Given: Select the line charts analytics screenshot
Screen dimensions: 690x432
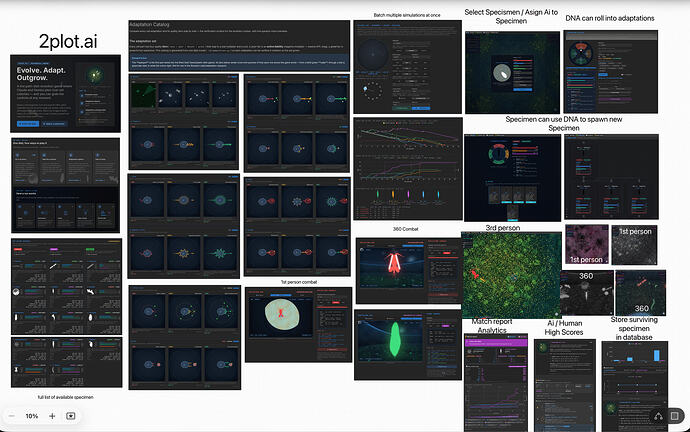Looking at the screenshot, I should 408,169.
